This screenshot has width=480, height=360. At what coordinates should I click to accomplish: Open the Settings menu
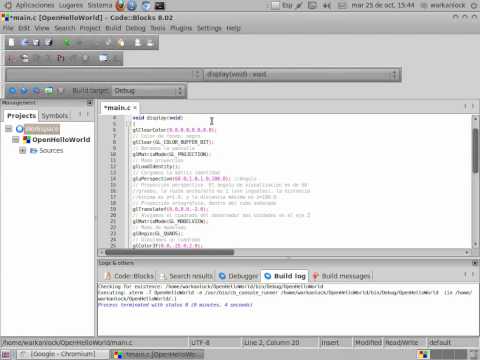point(209,28)
